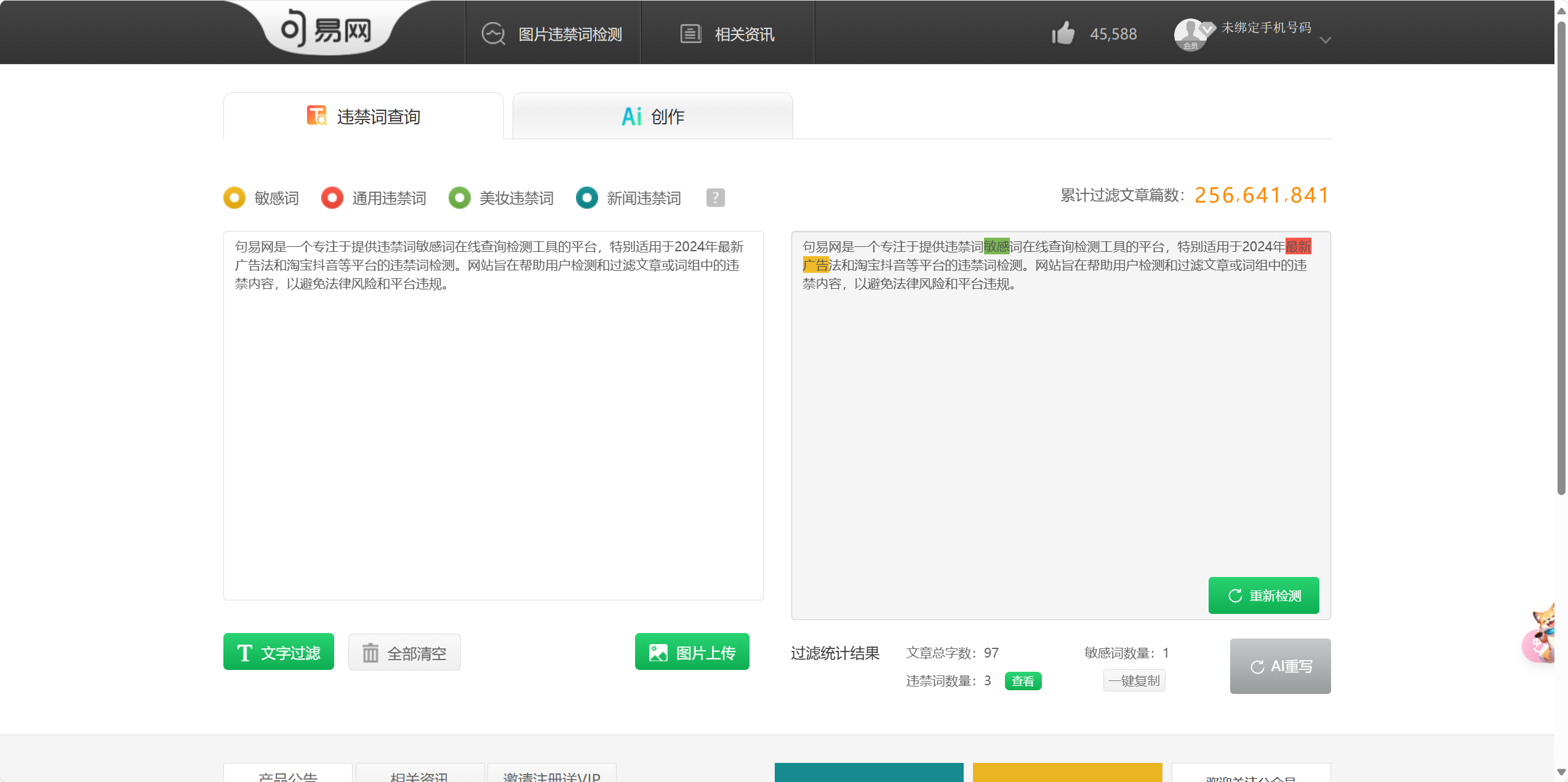The height and width of the screenshot is (782, 1568).
Task: Toggle the red 通用违禁词 radio option
Action: pos(332,198)
